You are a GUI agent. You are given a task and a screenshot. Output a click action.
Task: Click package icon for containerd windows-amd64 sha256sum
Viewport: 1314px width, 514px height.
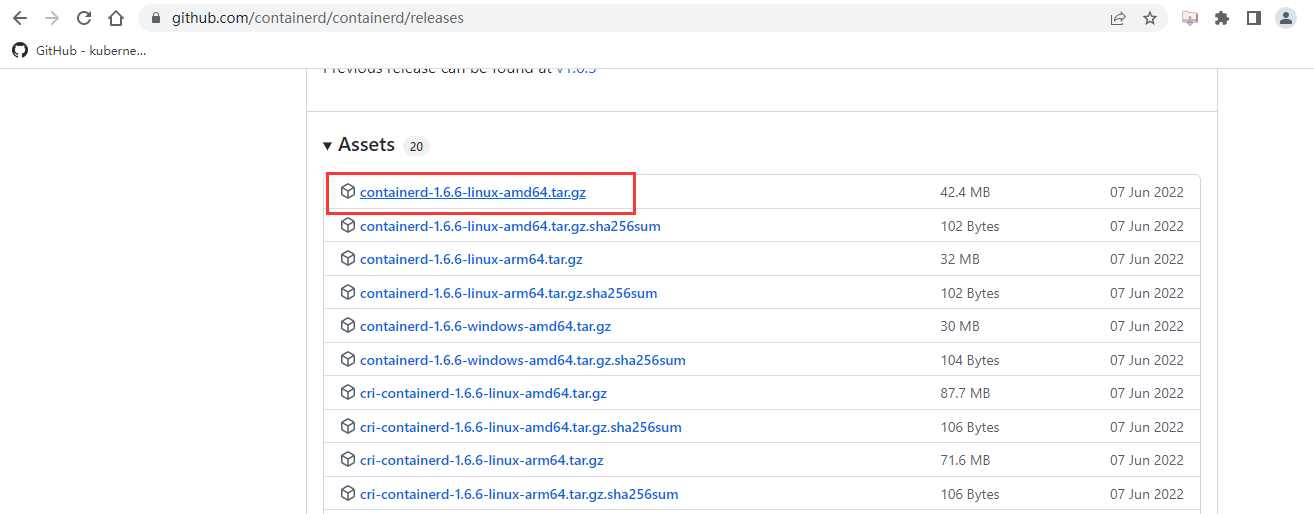point(347,359)
